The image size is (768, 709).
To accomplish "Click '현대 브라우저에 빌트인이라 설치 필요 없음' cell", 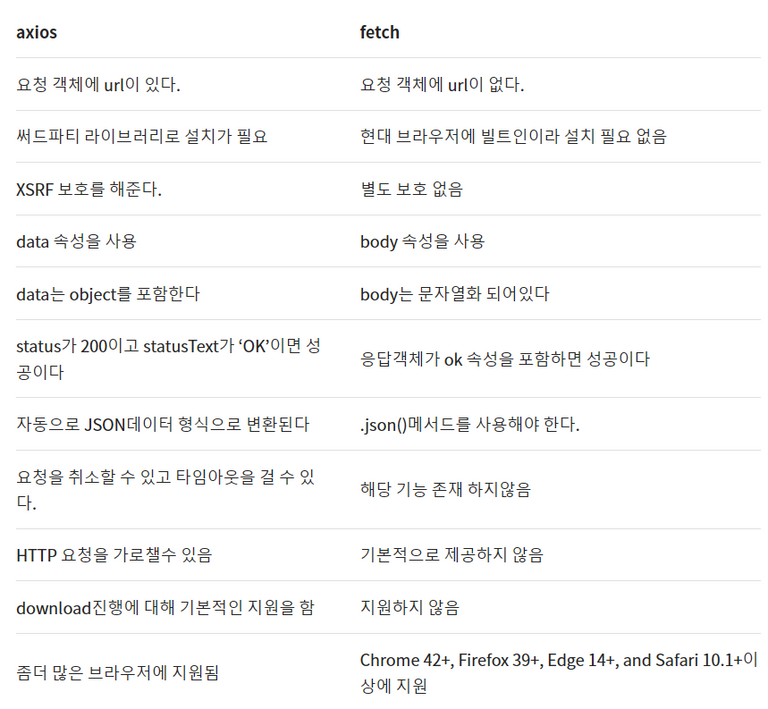I will point(513,137).
